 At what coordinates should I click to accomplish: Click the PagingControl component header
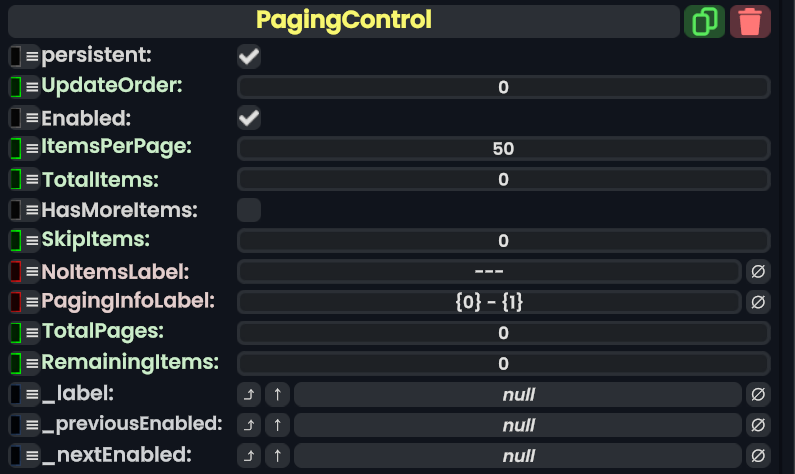[x=344, y=21]
